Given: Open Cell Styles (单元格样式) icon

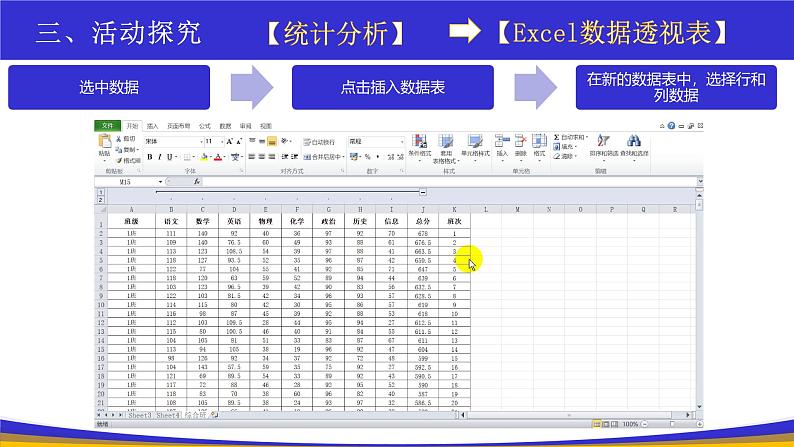Looking at the screenshot, I should pos(475,141).
